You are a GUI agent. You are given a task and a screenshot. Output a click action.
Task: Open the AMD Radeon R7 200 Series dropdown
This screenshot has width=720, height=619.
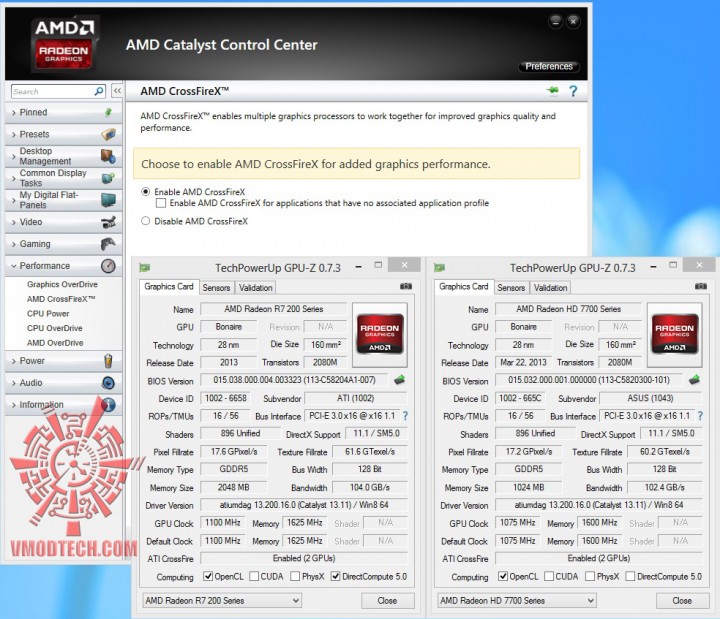(x=222, y=601)
